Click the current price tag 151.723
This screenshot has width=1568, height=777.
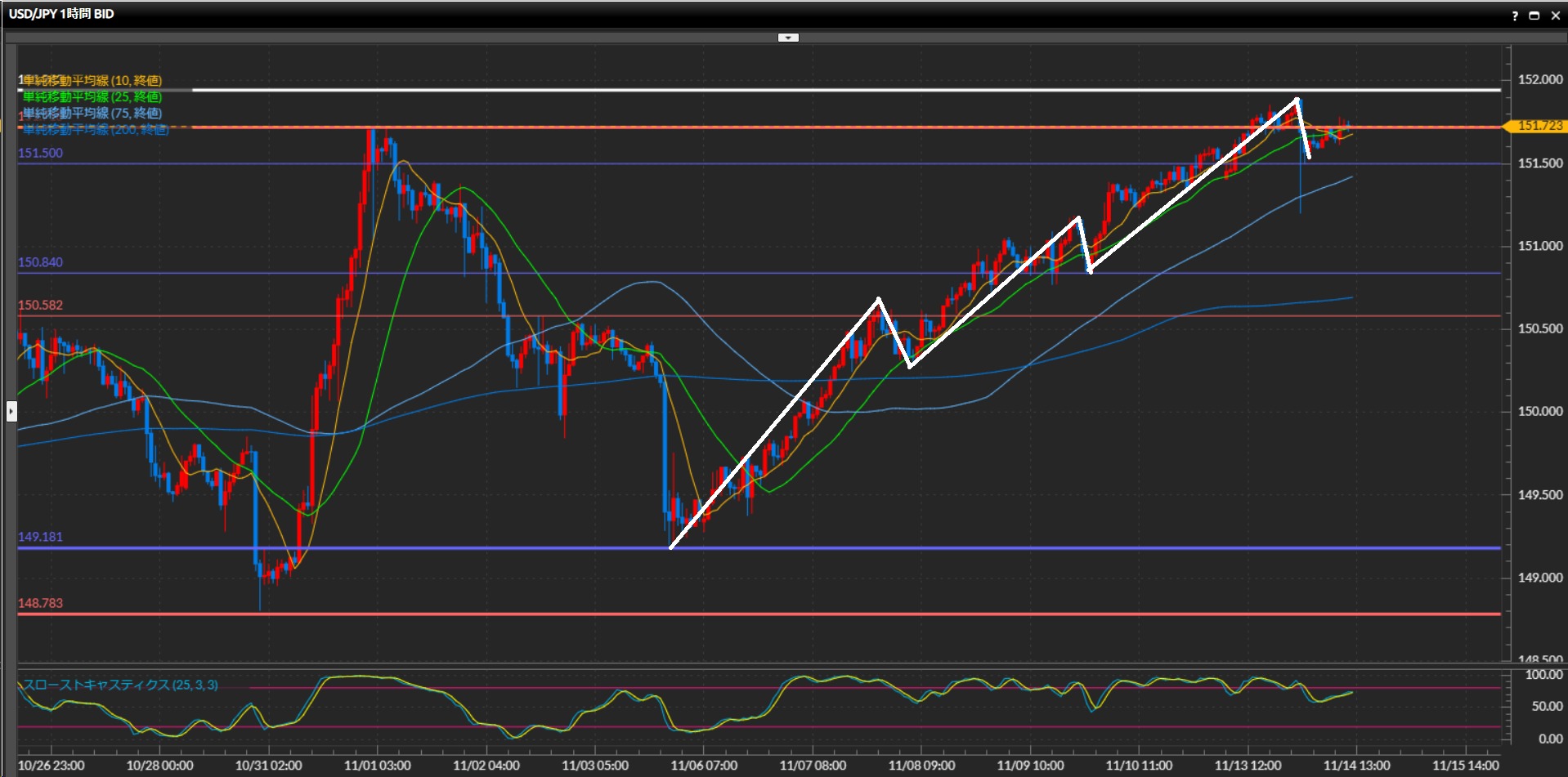(1539, 126)
